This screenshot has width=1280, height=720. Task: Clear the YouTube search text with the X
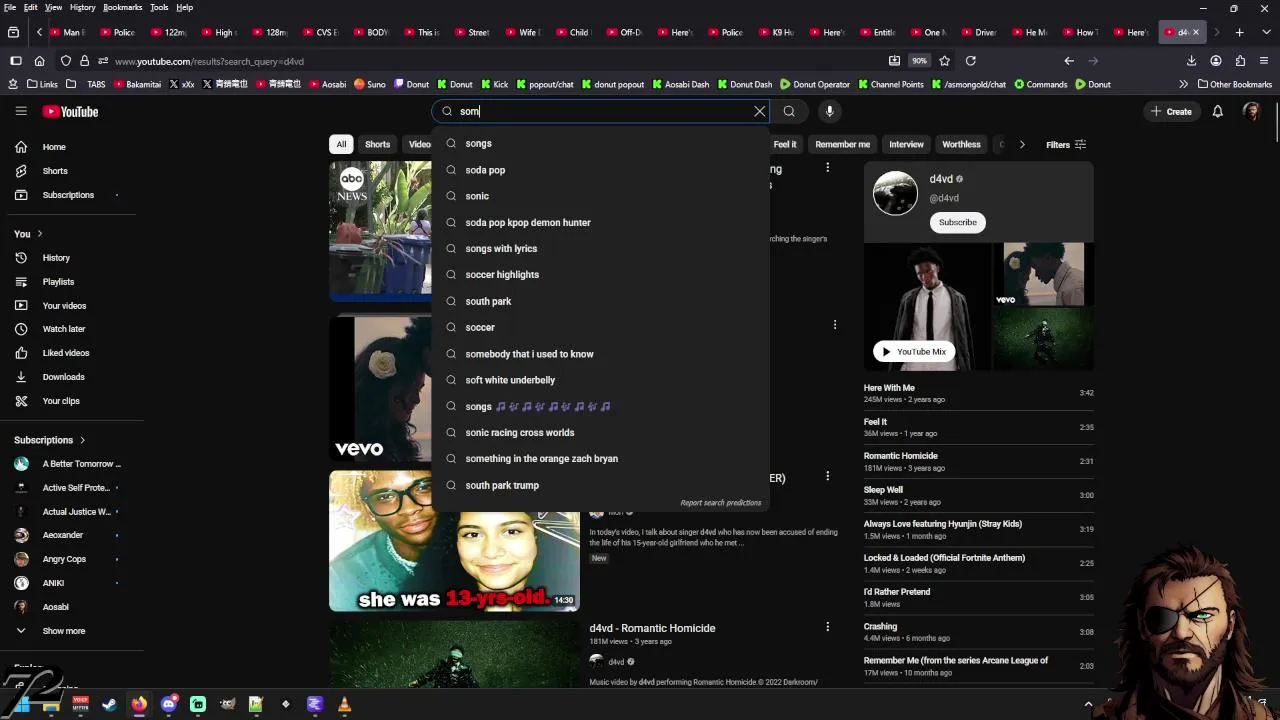click(x=759, y=111)
